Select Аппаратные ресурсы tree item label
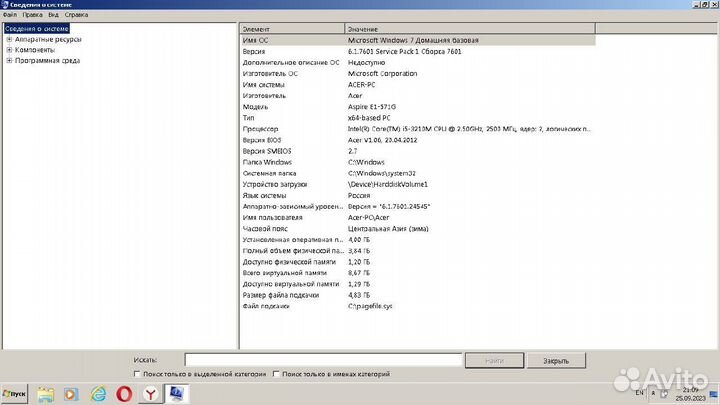 coord(48,39)
